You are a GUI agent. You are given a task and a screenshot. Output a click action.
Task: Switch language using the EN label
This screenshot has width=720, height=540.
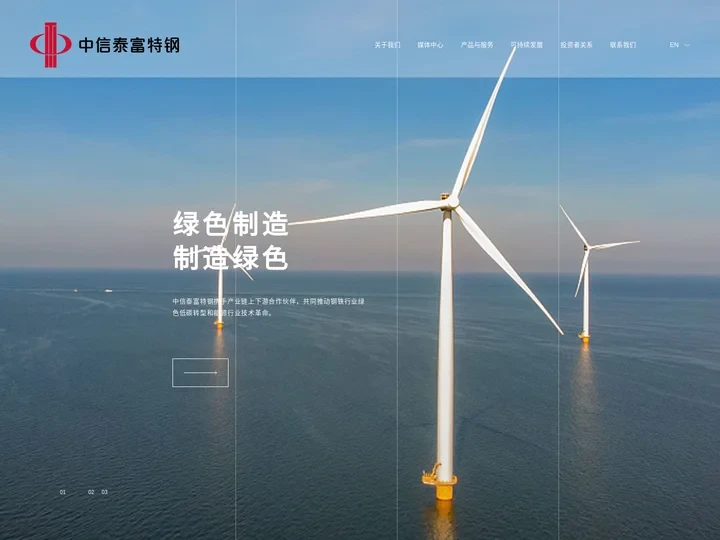pyautogui.click(x=674, y=45)
